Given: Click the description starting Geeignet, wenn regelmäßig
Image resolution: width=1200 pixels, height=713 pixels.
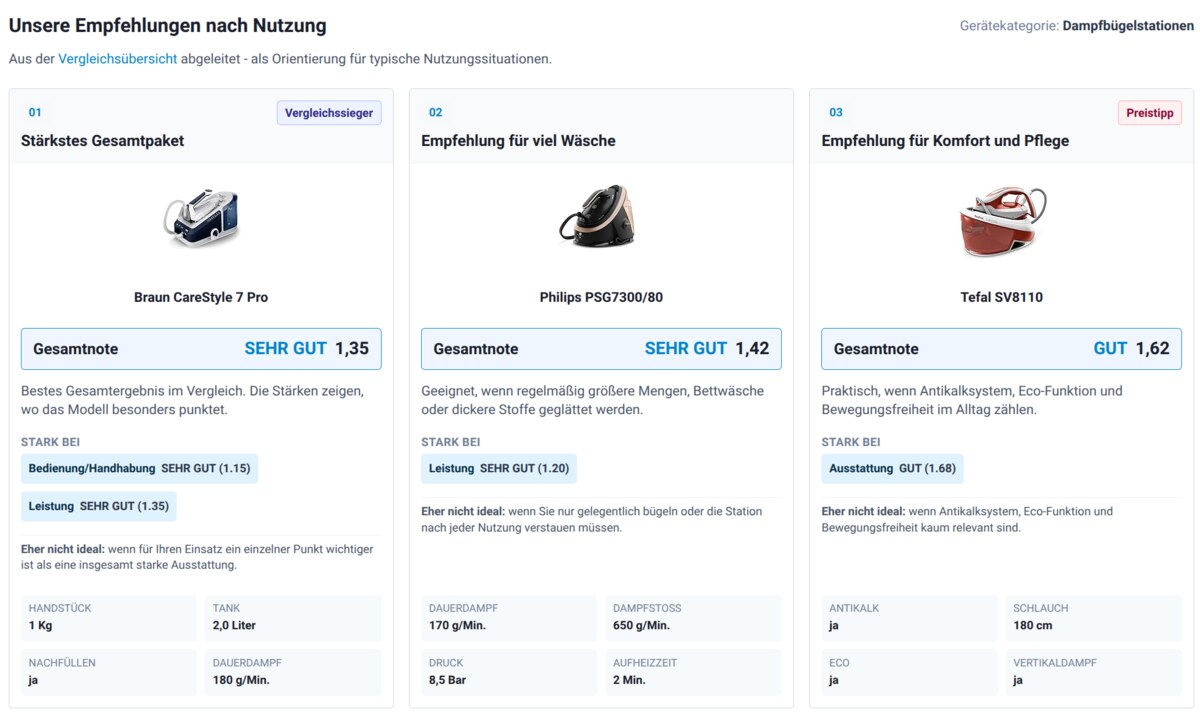Looking at the screenshot, I should [x=593, y=400].
